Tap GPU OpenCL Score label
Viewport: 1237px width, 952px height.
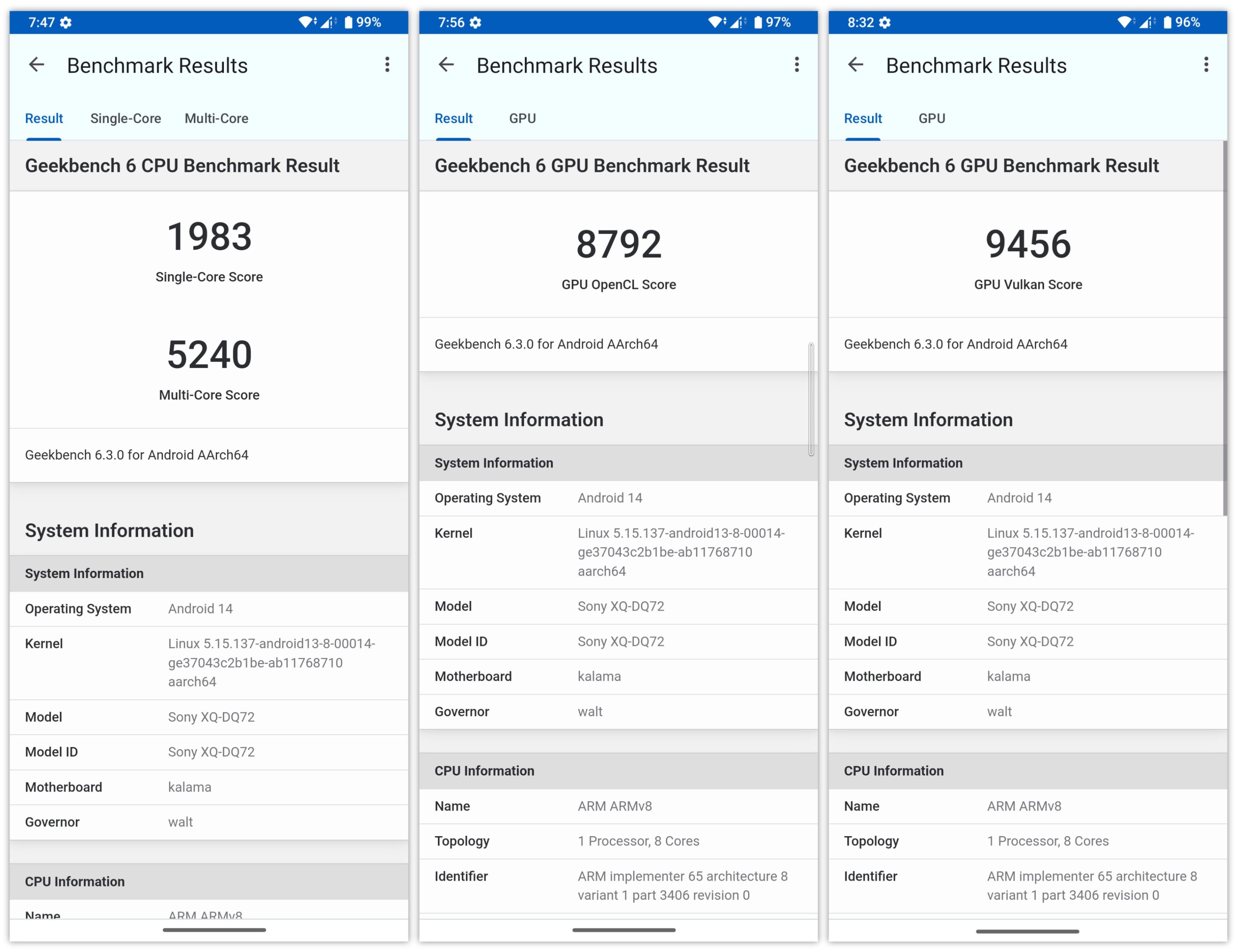click(618, 284)
